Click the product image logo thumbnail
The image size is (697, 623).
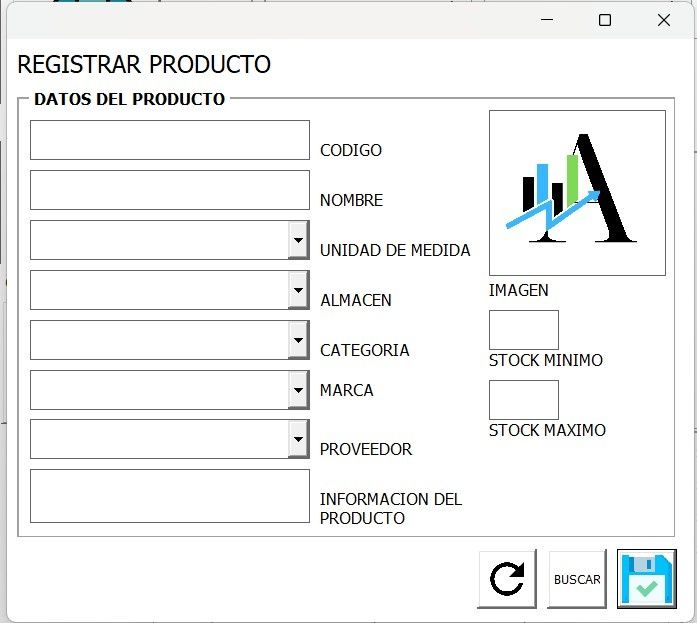pos(577,193)
